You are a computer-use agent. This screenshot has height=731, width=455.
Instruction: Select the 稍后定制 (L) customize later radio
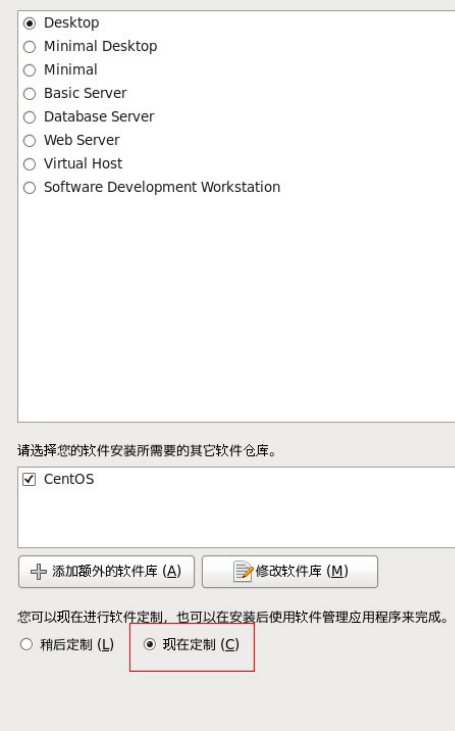point(27,644)
